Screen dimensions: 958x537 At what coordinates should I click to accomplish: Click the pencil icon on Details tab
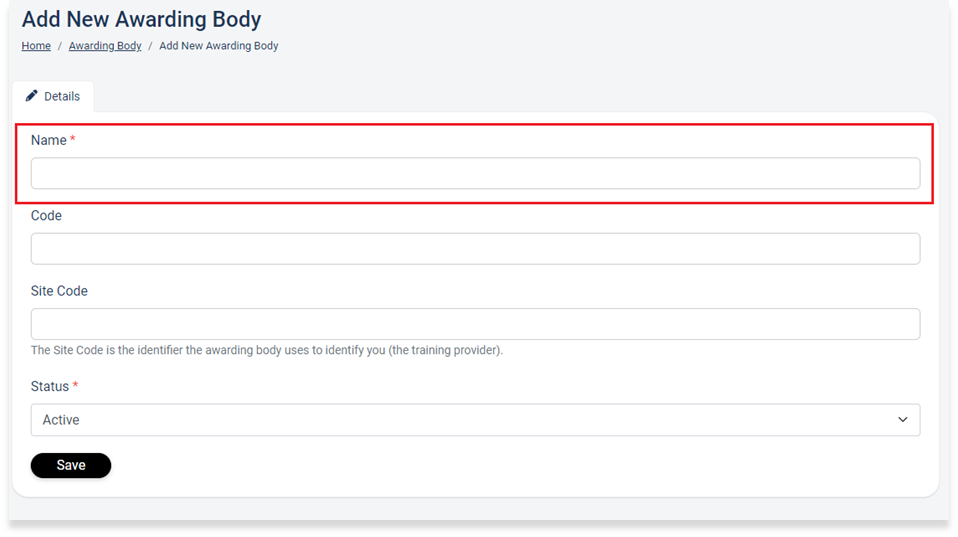(x=31, y=96)
